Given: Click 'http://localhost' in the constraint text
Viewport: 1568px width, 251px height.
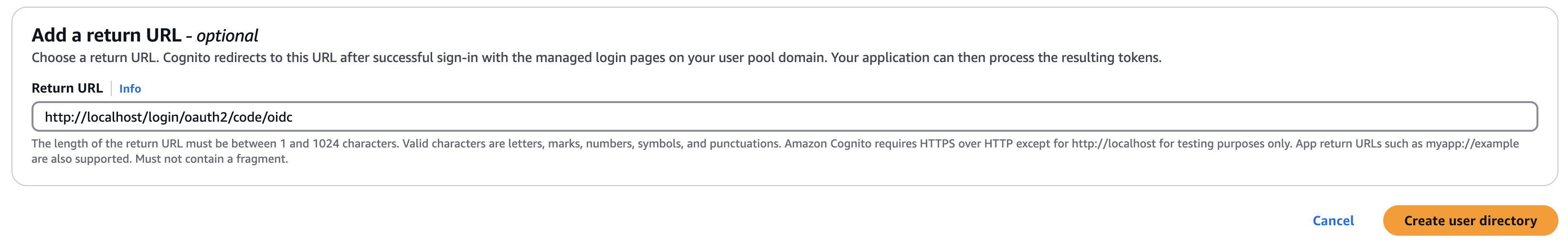Looking at the screenshot, I should pos(1112,144).
